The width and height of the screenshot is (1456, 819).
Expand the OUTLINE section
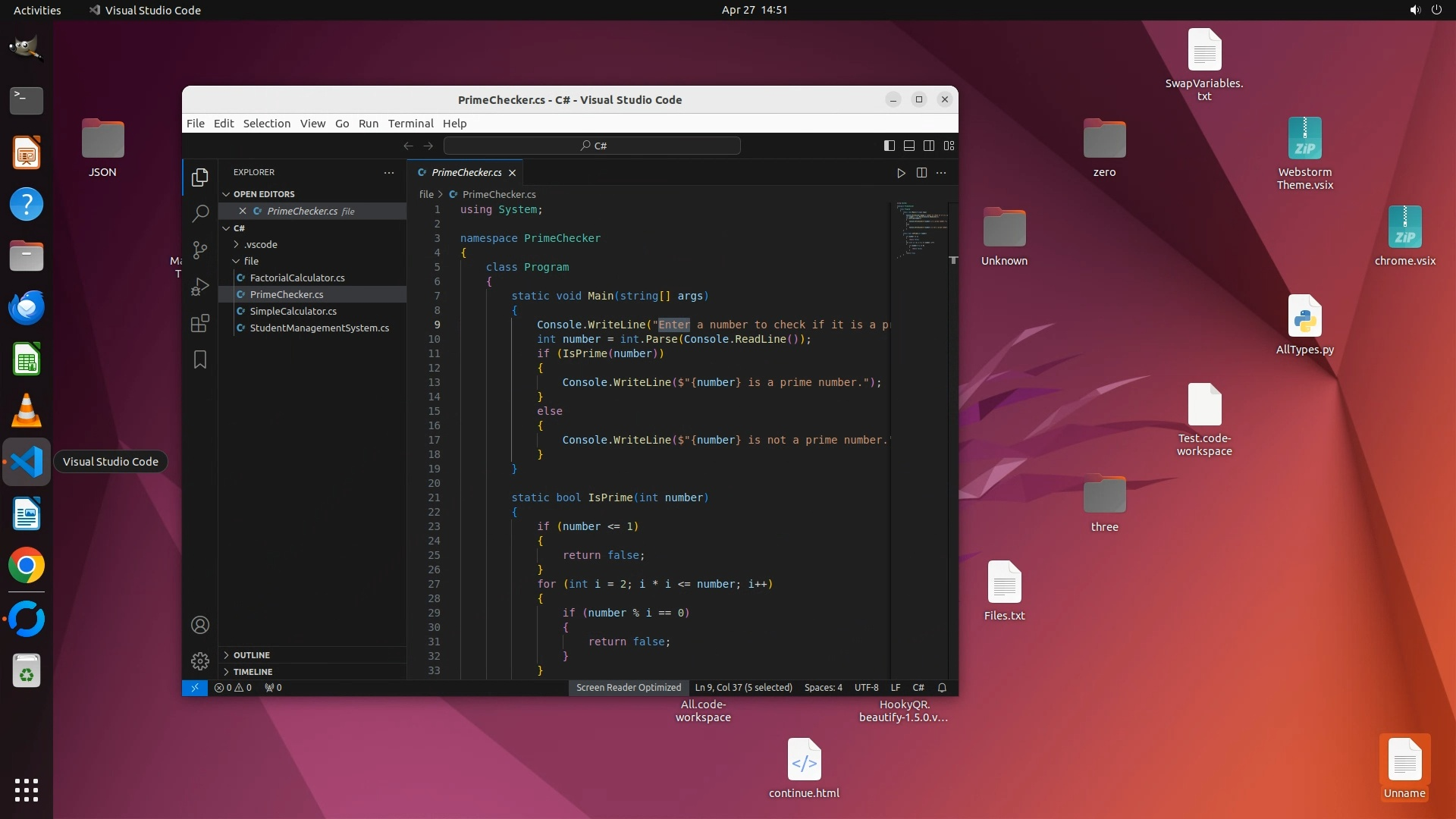(251, 655)
